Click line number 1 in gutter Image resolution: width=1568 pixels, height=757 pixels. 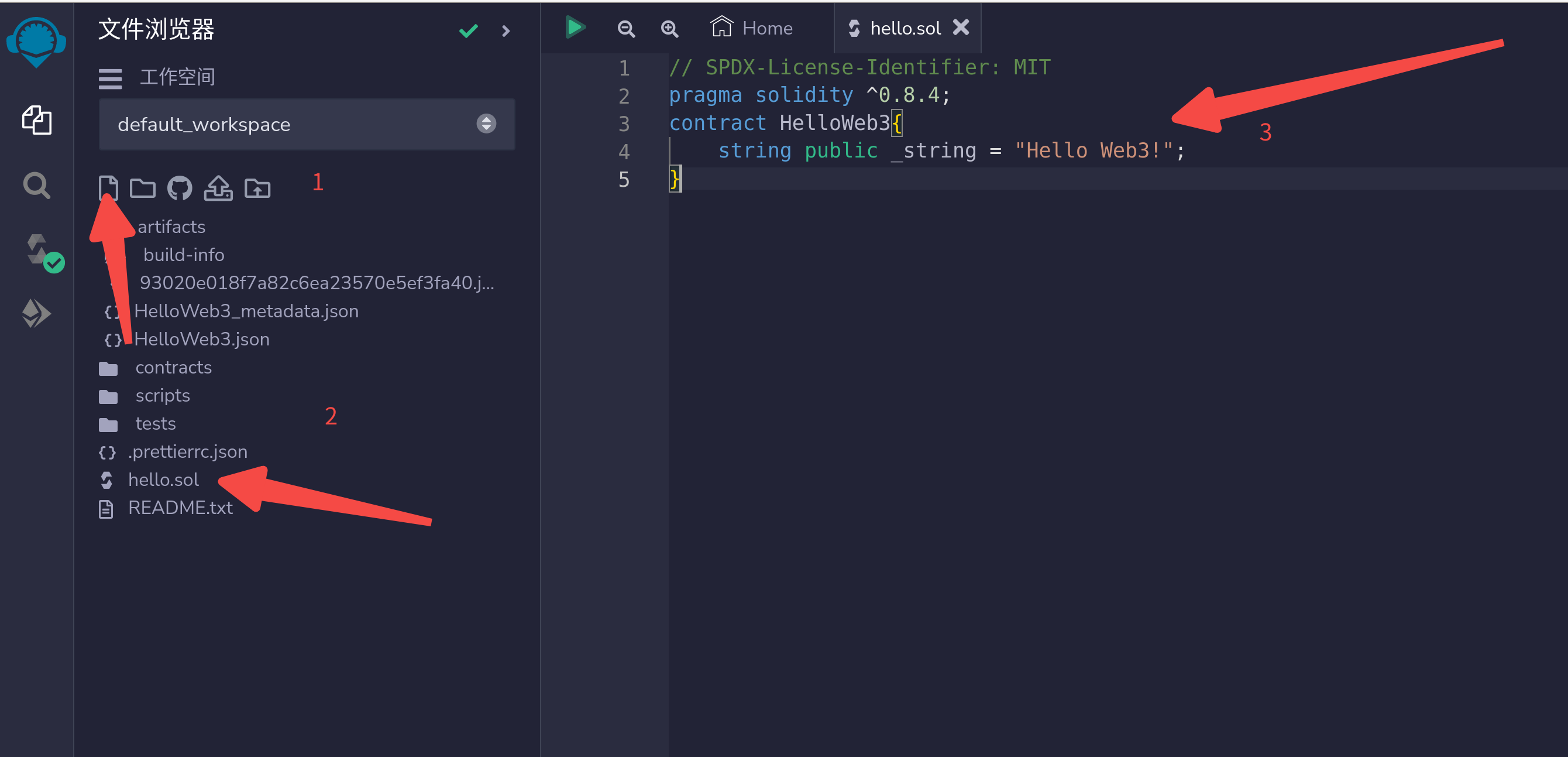click(624, 67)
